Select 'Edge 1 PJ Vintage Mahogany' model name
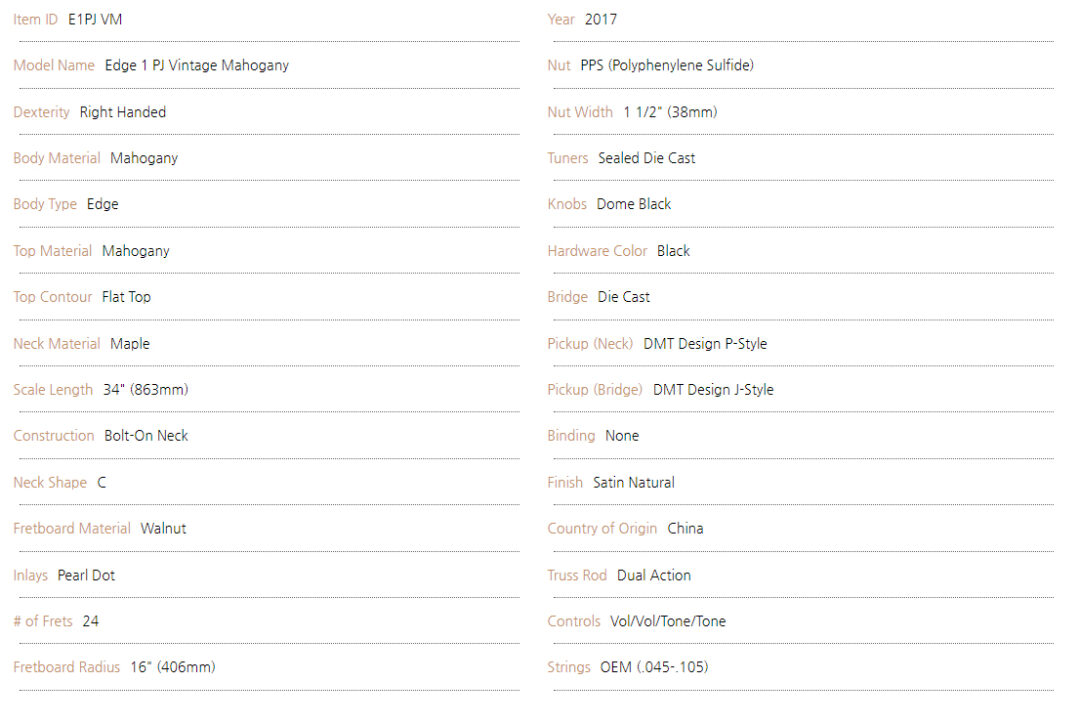 tap(197, 65)
